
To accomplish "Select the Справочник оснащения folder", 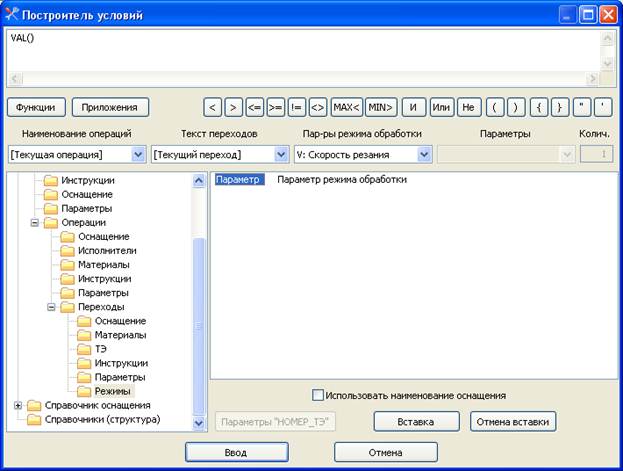I will (x=98, y=405).
